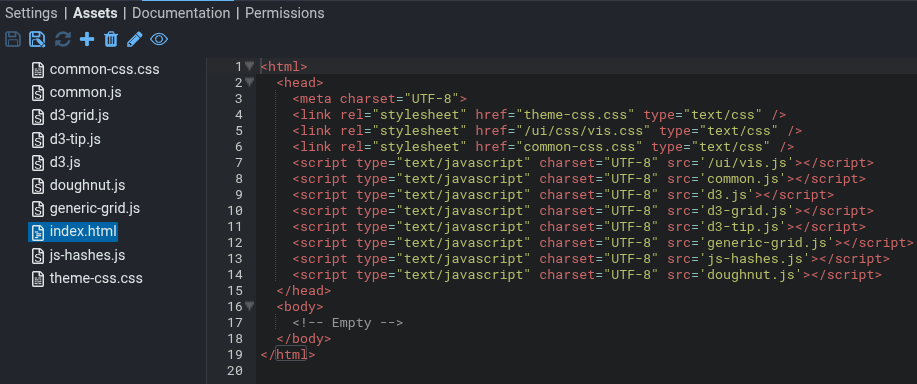This screenshot has height=384, width=917.
Task: Go to the Permissions tab
Action: 284,13
